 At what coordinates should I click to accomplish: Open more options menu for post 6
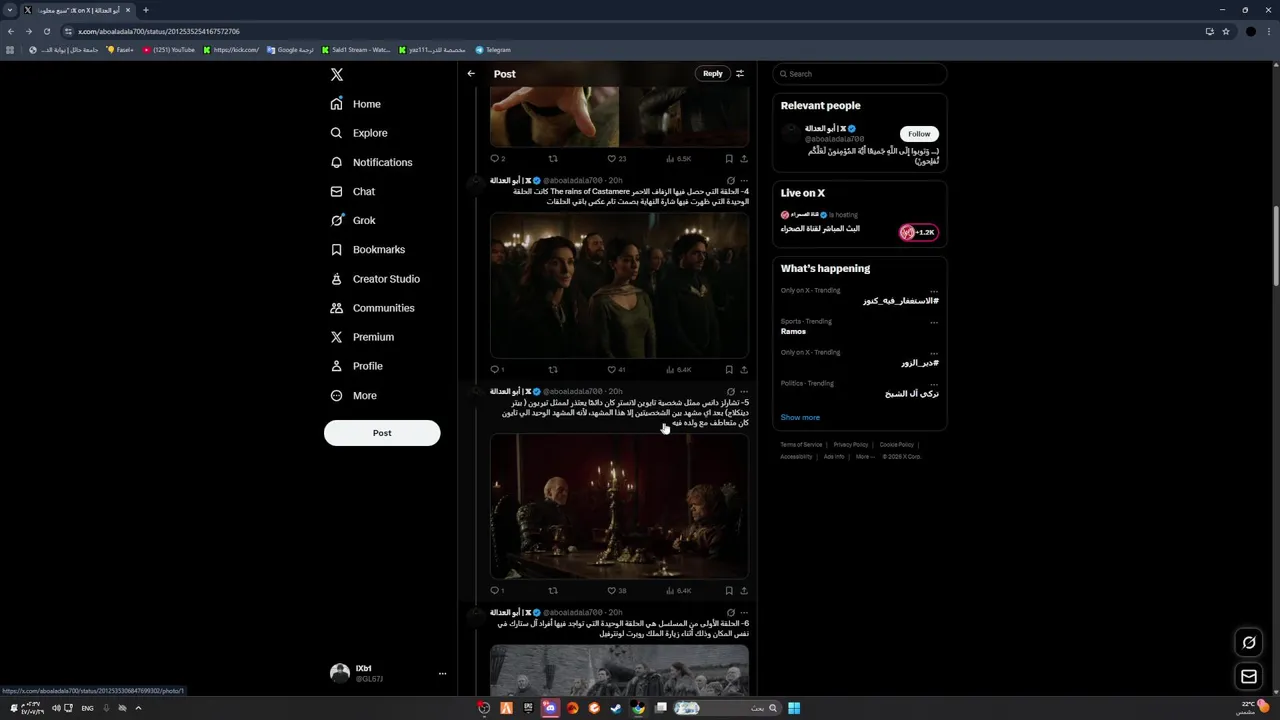coord(743,613)
